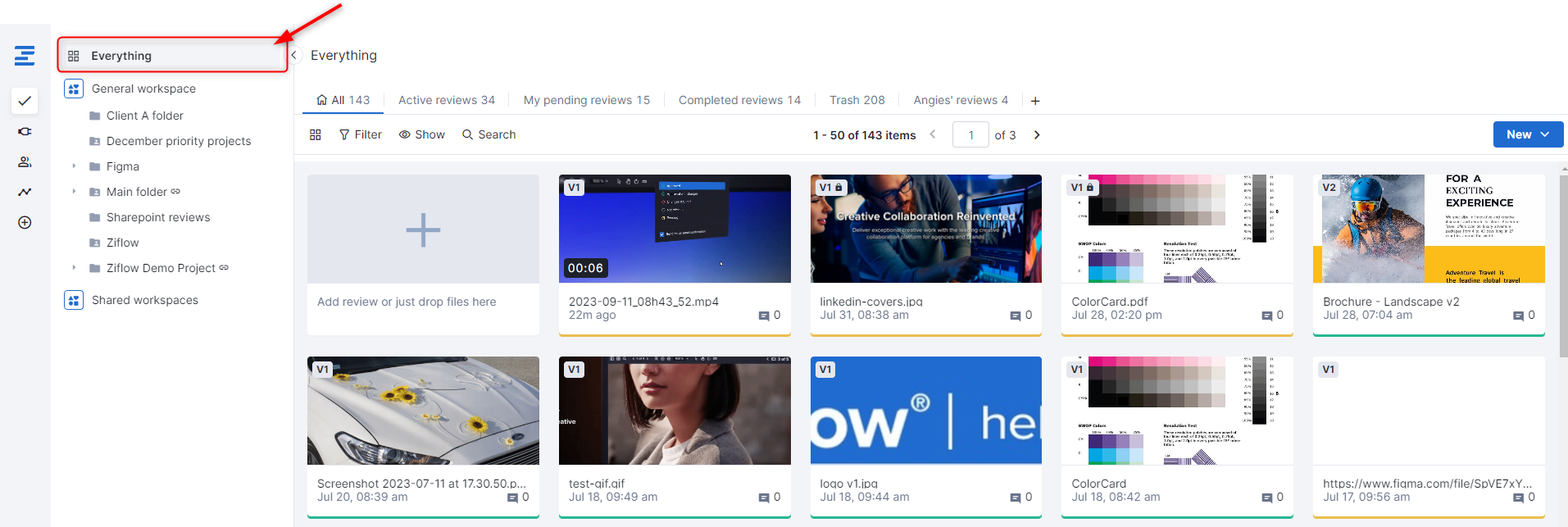Expand the Figma folder

(74, 166)
